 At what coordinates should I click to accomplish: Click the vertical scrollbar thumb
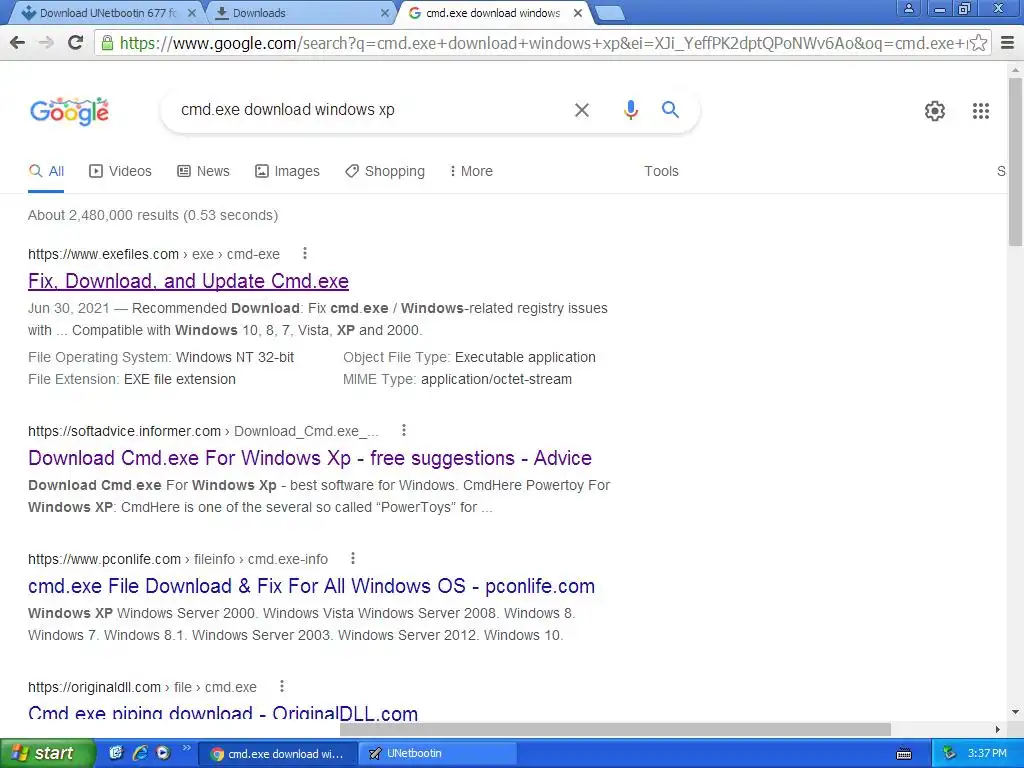[1015, 161]
